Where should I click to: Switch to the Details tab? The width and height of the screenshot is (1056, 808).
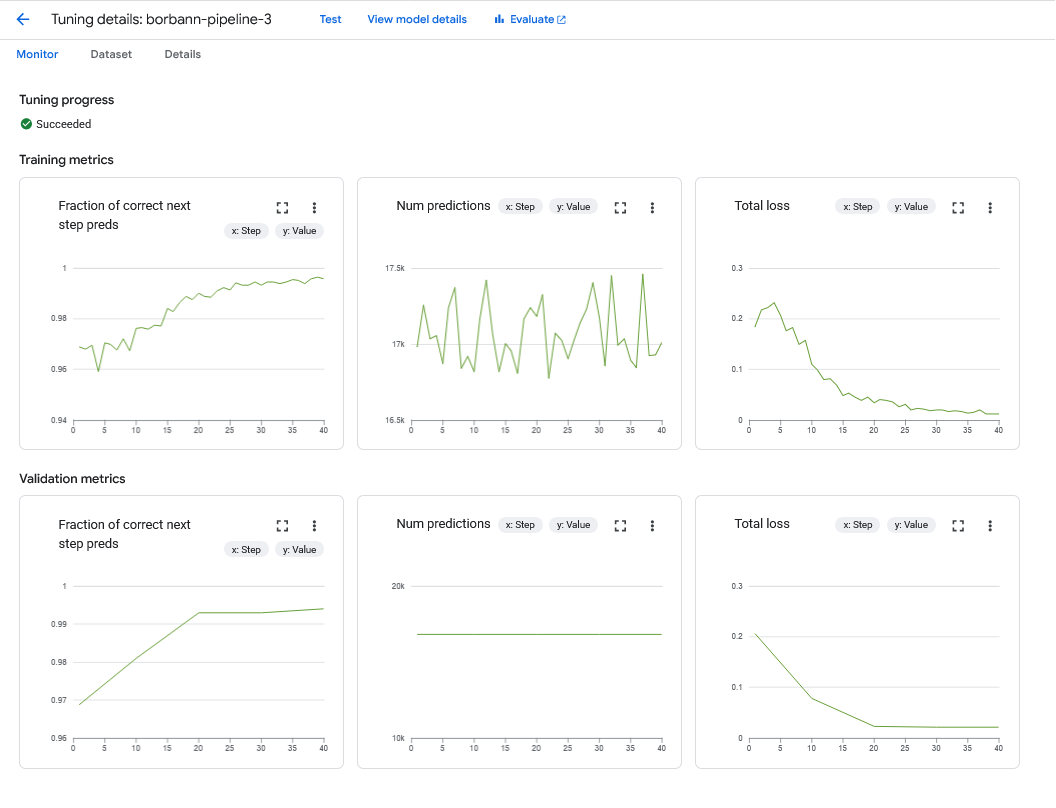click(182, 54)
